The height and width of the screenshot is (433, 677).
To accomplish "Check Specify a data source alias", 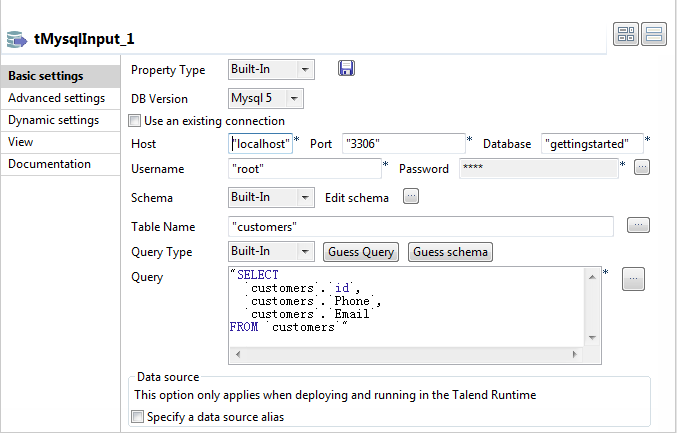I will (x=138, y=417).
